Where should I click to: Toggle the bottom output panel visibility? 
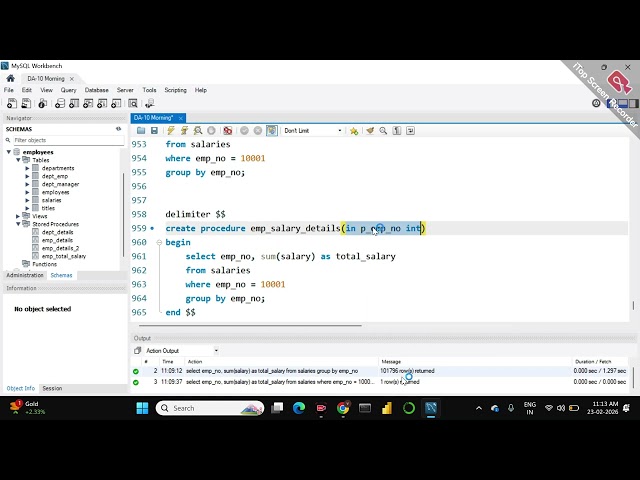pyautogui.click(x=623, y=104)
